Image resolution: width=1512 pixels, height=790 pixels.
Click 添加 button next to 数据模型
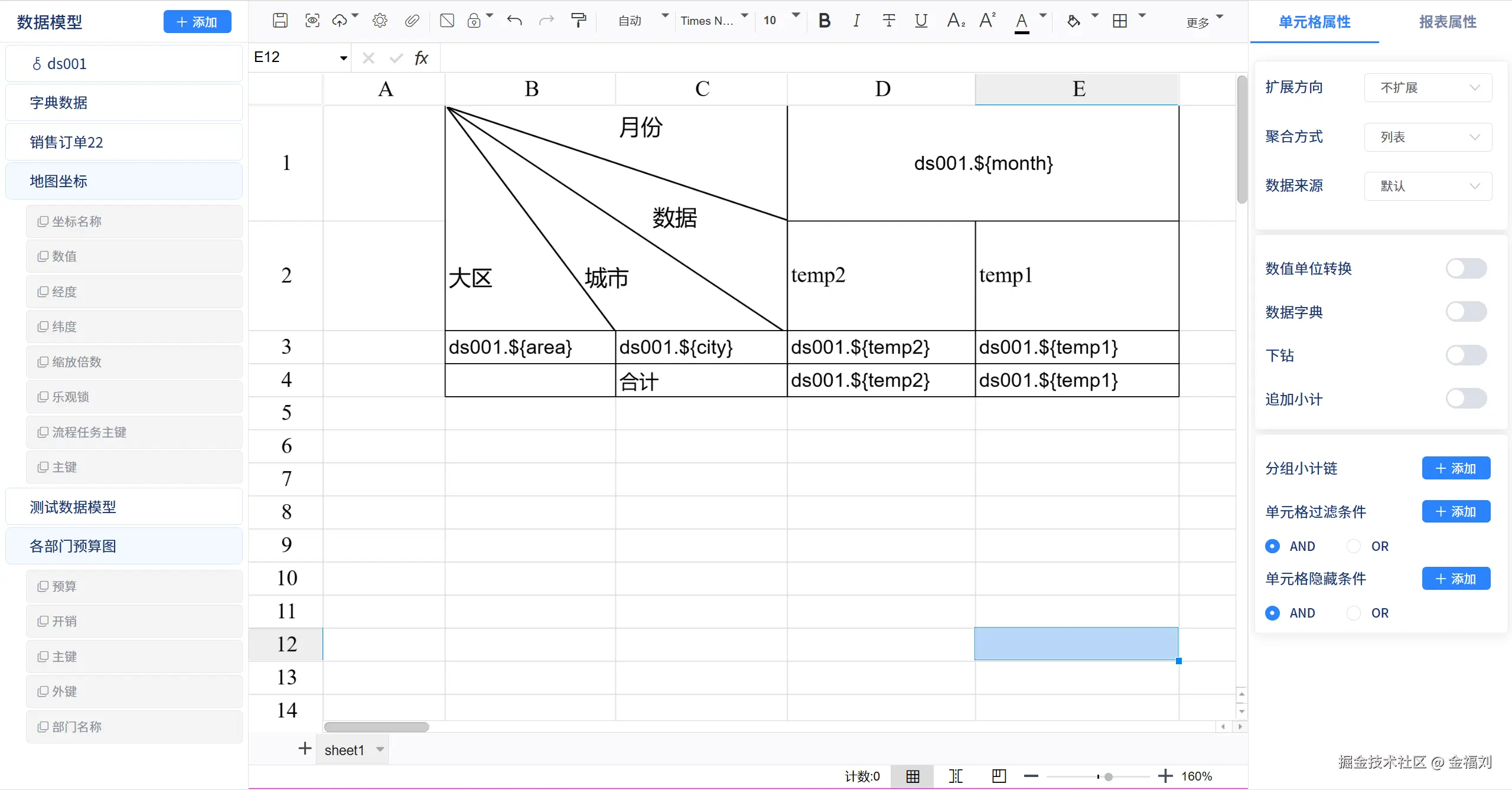coord(197,22)
